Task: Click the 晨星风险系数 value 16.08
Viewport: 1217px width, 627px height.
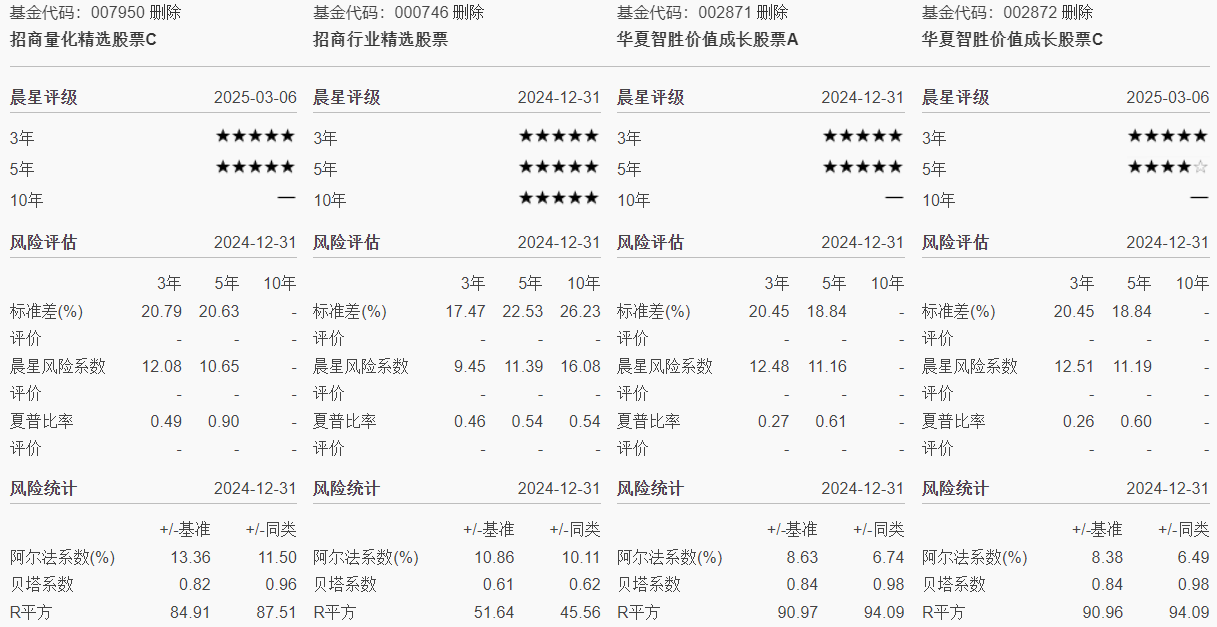Action: (580, 367)
